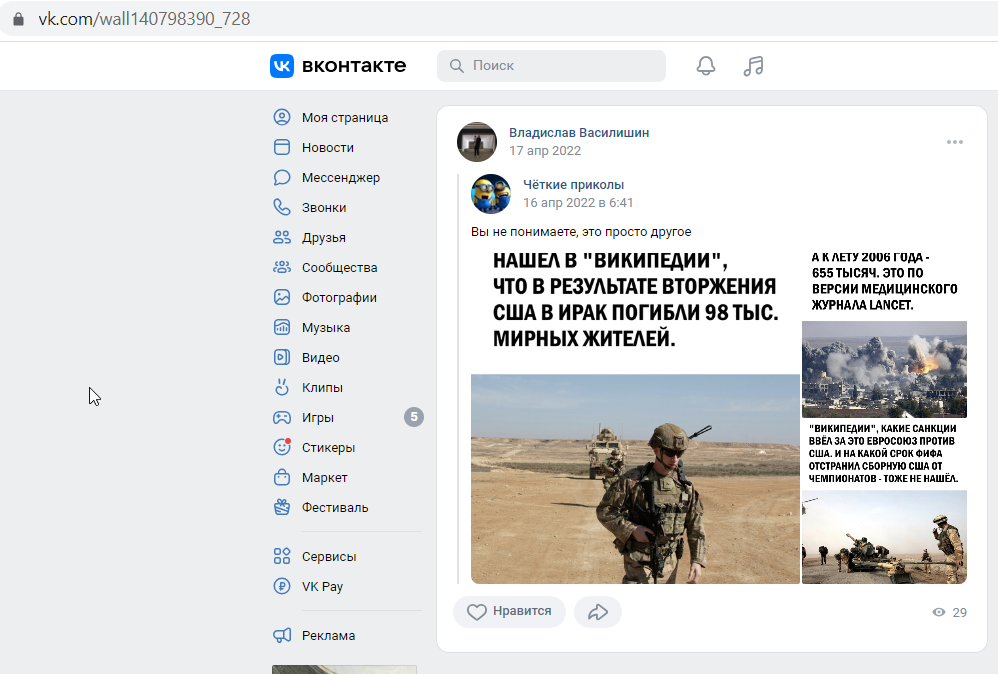This screenshot has height=674, width=998.
Task: Click the Стикеры label
Action: point(328,447)
